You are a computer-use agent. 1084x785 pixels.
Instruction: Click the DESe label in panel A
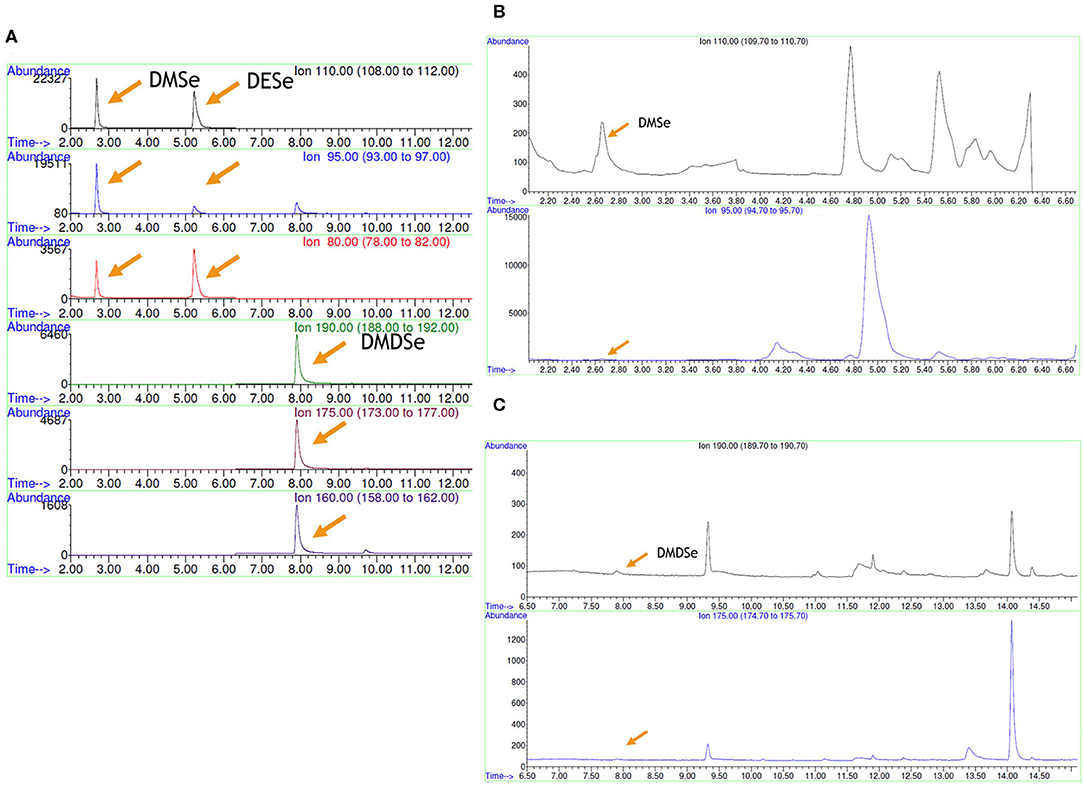[270, 82]
